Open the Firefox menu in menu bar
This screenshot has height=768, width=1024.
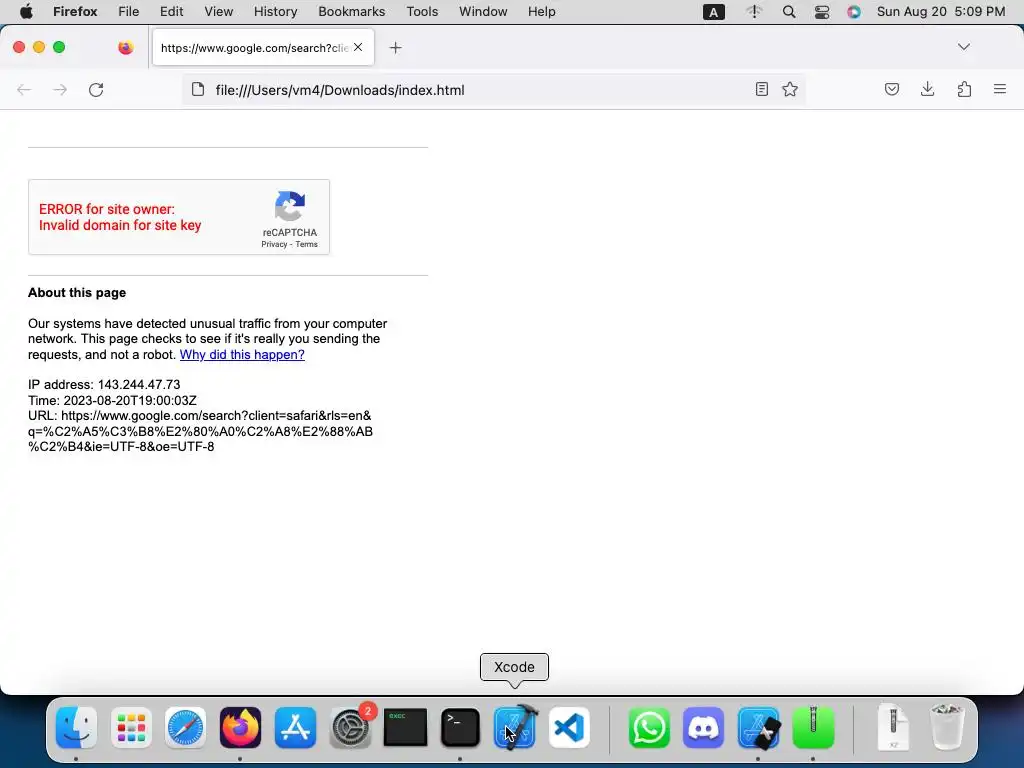(75, 12)
